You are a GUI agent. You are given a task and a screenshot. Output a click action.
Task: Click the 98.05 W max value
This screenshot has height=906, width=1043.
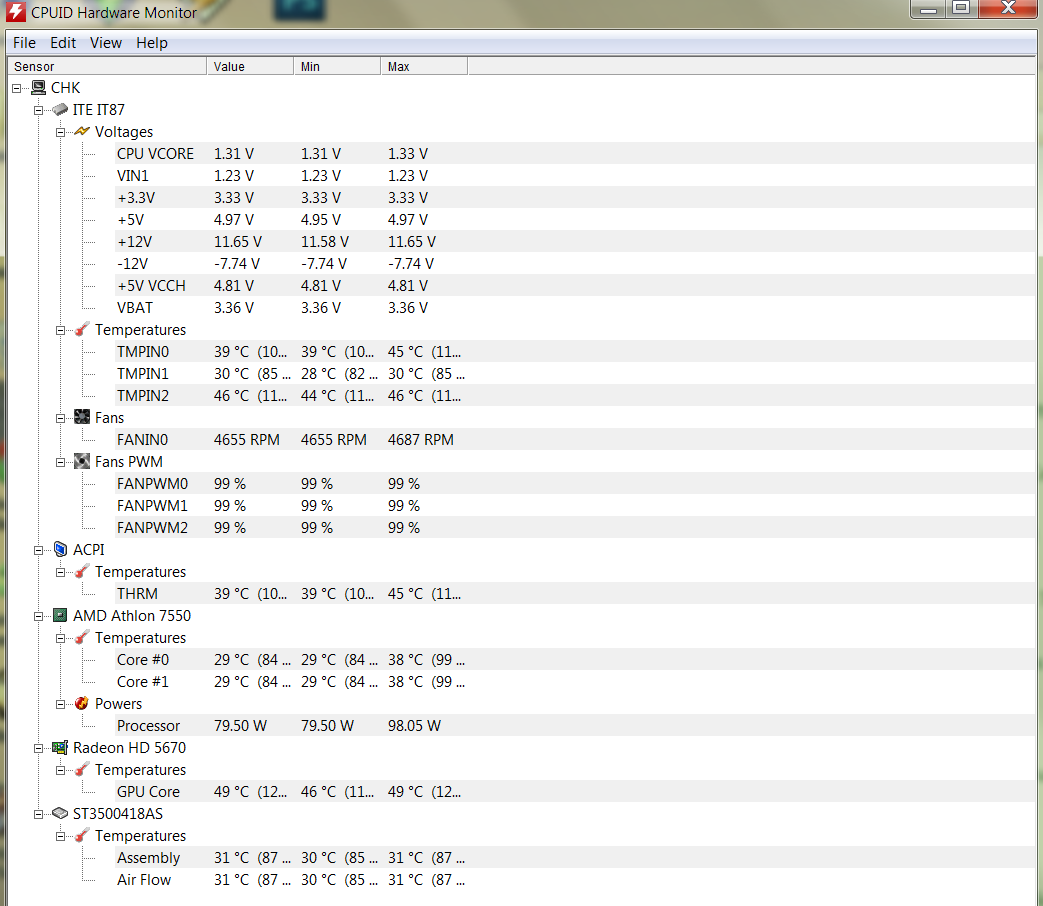coord(414,726)
